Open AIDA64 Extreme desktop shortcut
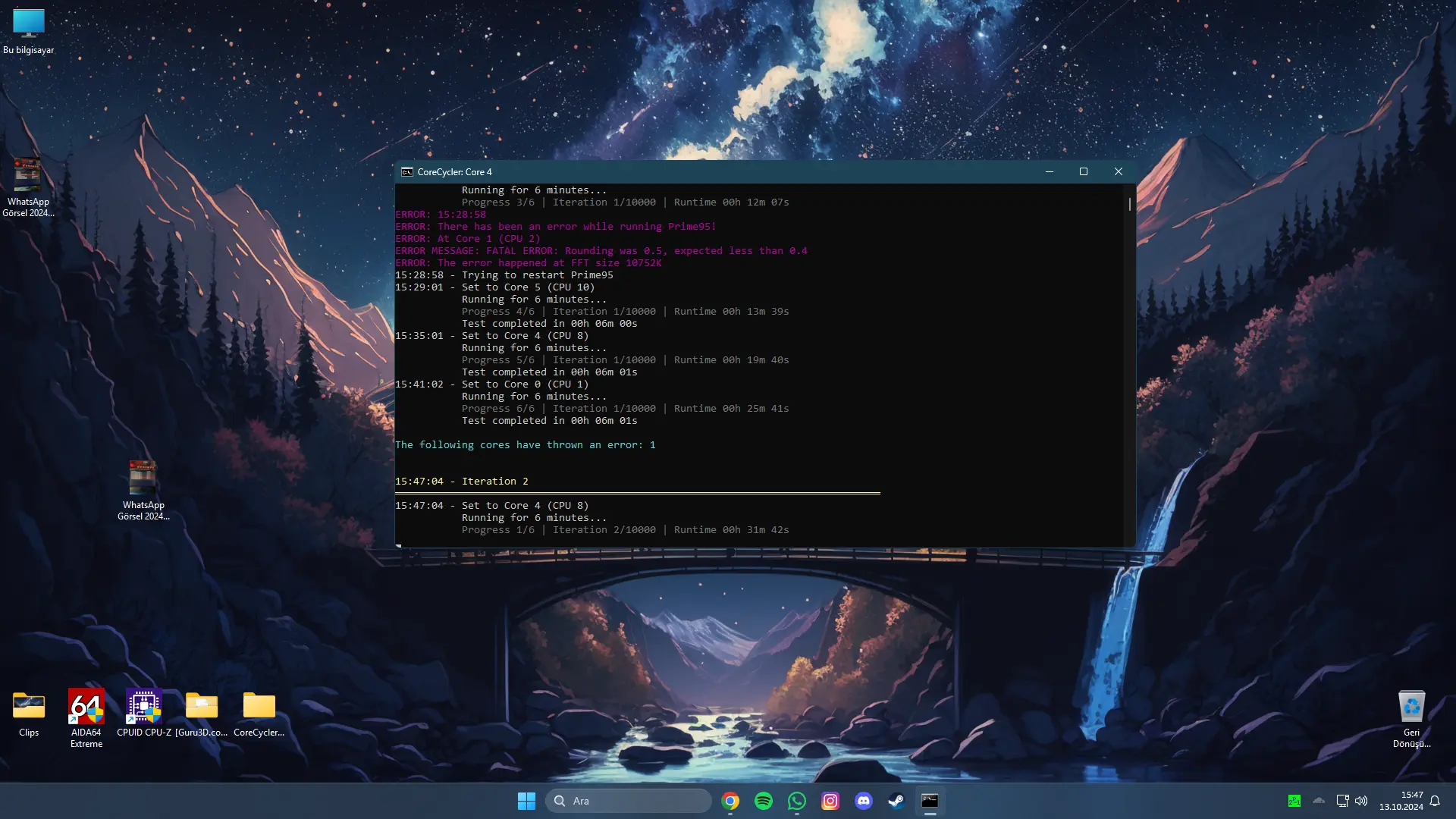Image resolution: width=1456 pixels, height=819 pixels. pos(86,718)
